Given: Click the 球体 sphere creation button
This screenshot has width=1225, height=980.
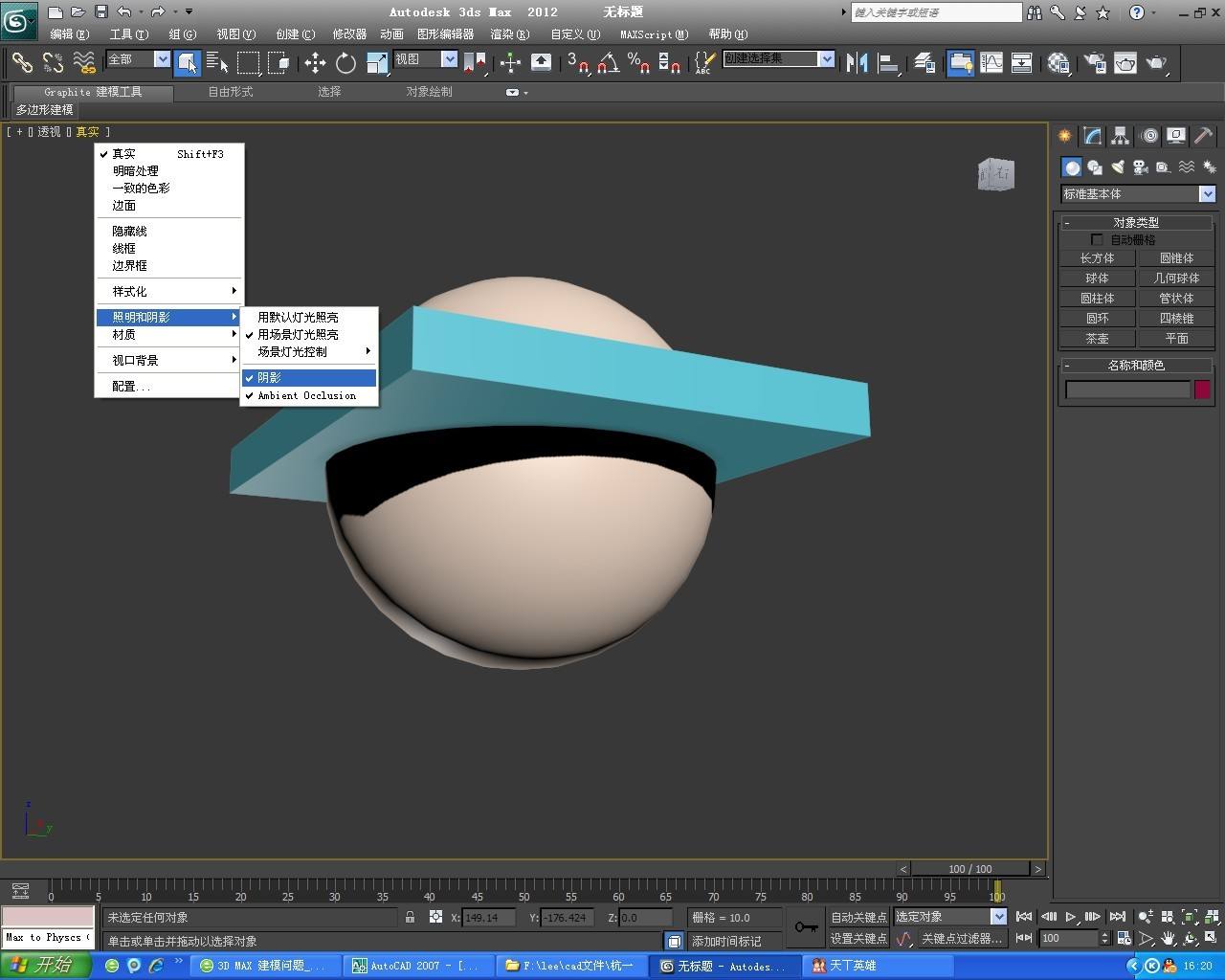Looking at the screenshot, I should pyautogui.click(x=1097, y=278).
